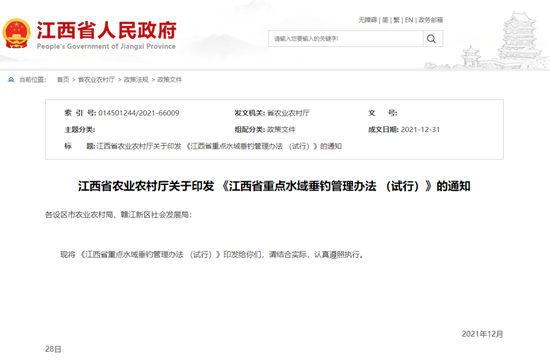Click the national emblem logo

point(16,34)
